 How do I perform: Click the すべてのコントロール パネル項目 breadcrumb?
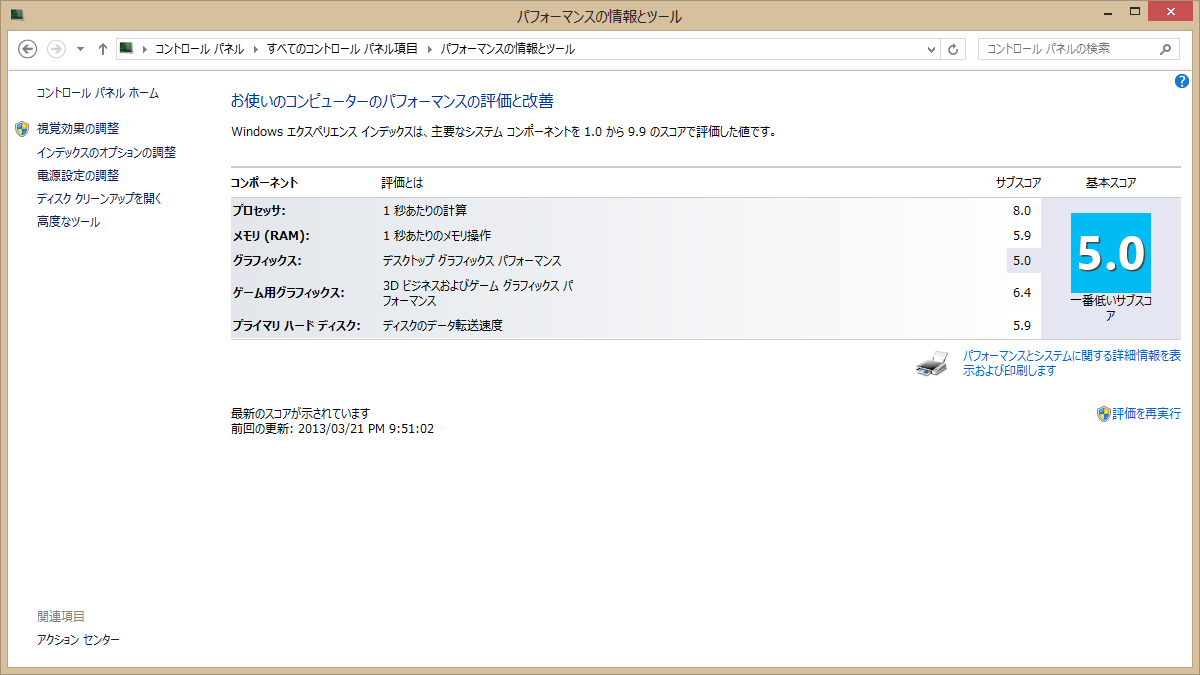343,49
